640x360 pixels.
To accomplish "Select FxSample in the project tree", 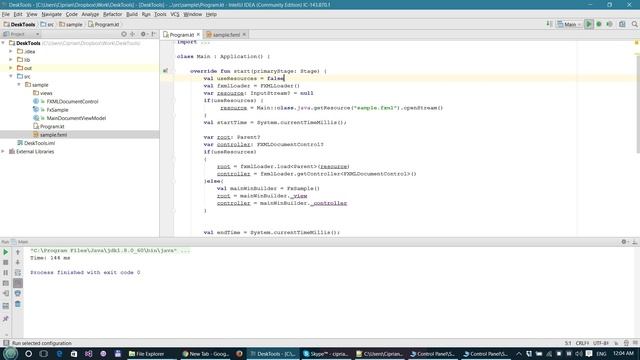I will [x=57, y=110].
